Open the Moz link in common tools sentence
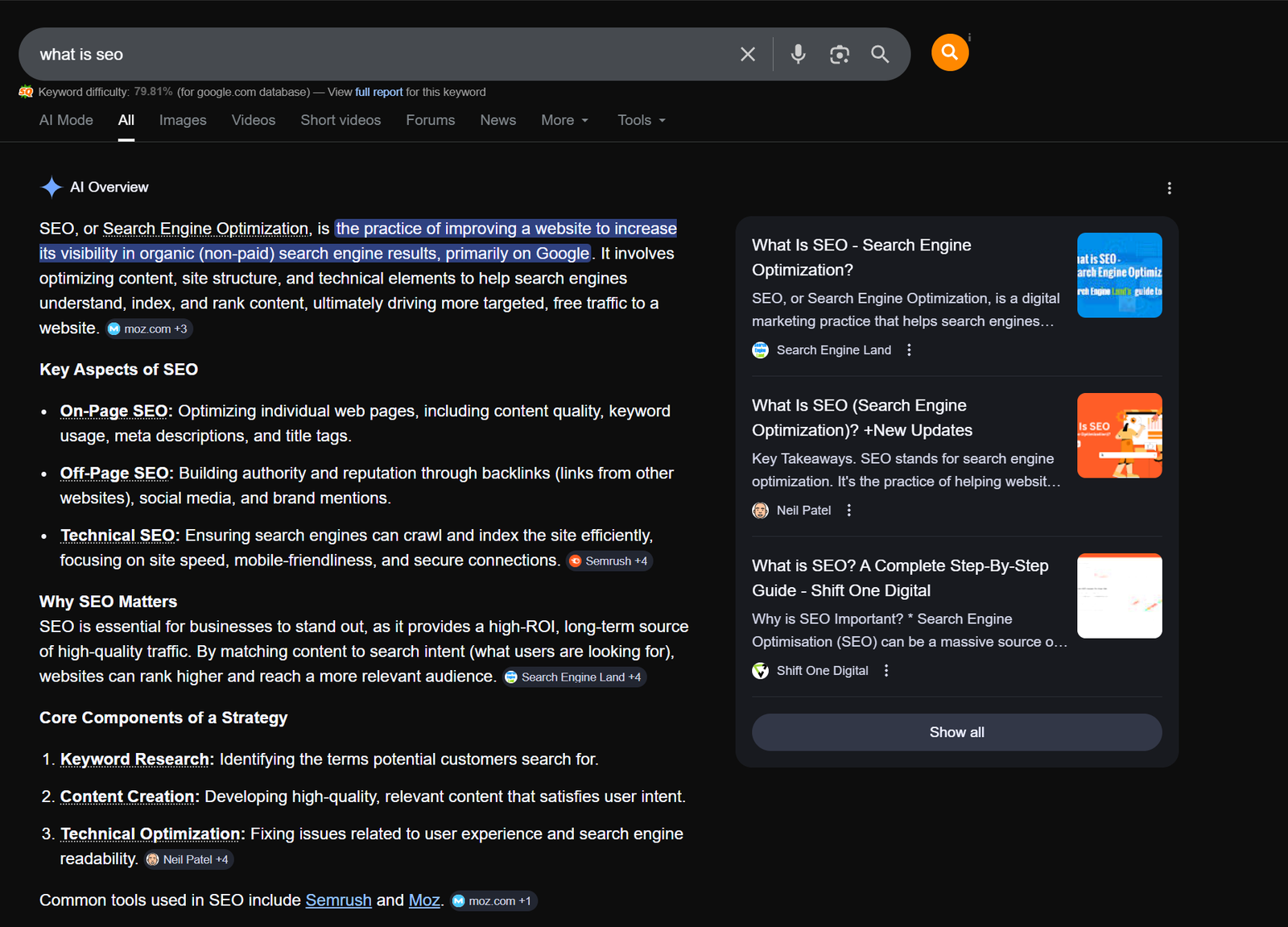This screenshot has width=1288, height=927. (x=424, y=900)
